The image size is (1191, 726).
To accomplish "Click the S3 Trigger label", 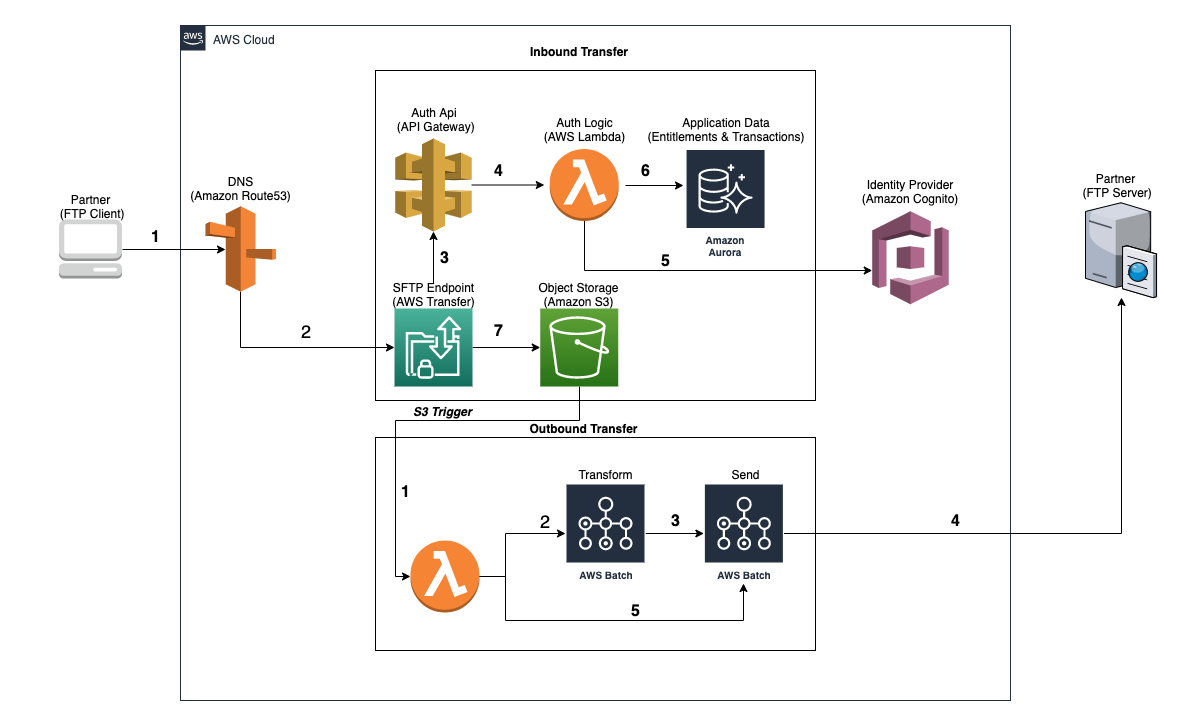I will pyautogui.click(x=444, y=411).
